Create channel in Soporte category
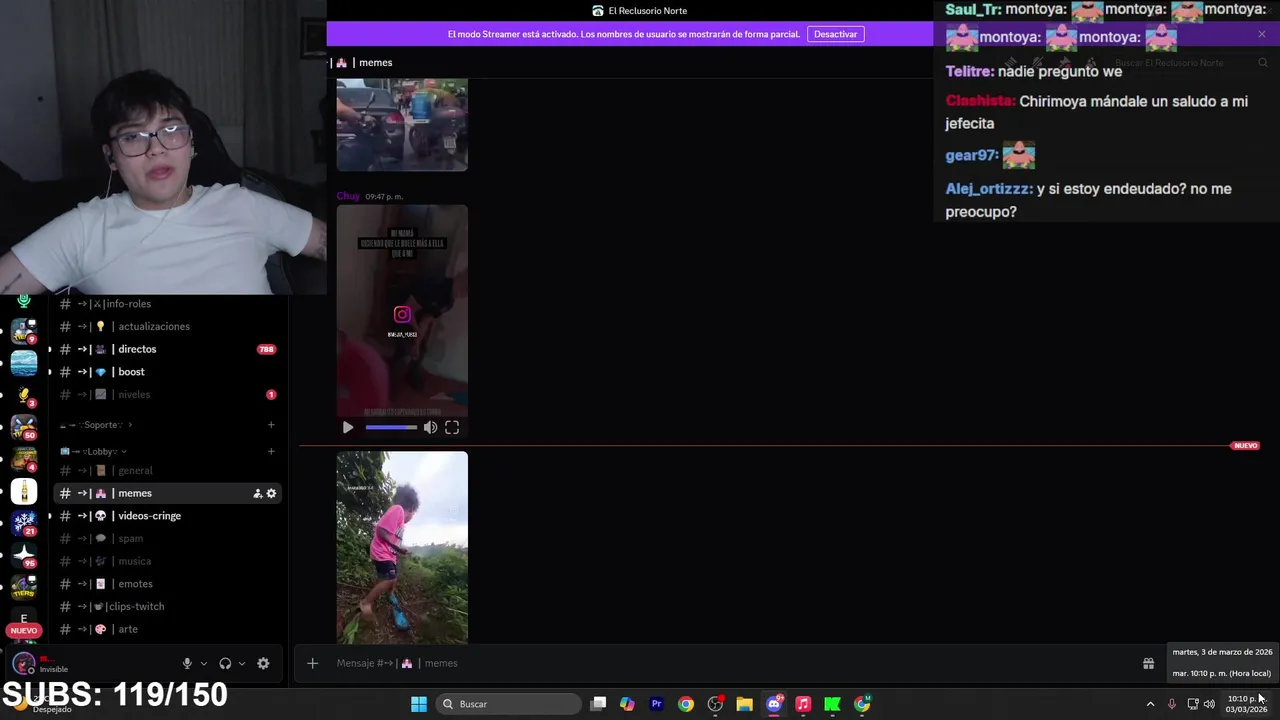Viewport: 1280px width, 720px height. [271, 425]
